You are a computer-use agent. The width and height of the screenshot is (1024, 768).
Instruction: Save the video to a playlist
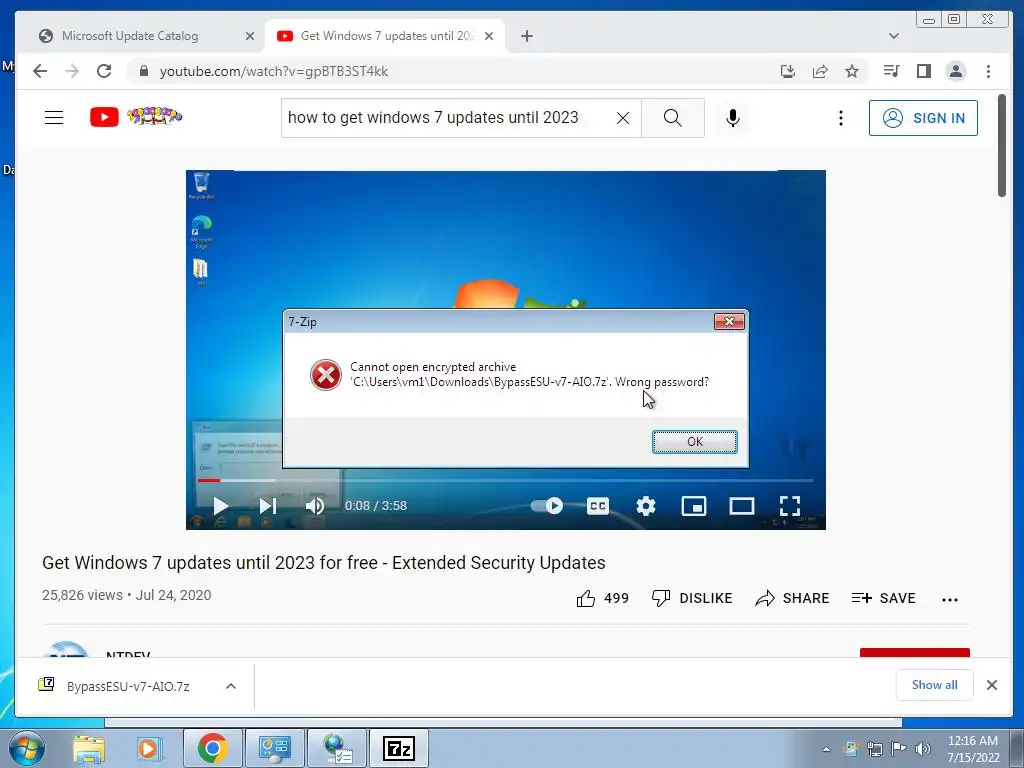pos(884,598)
